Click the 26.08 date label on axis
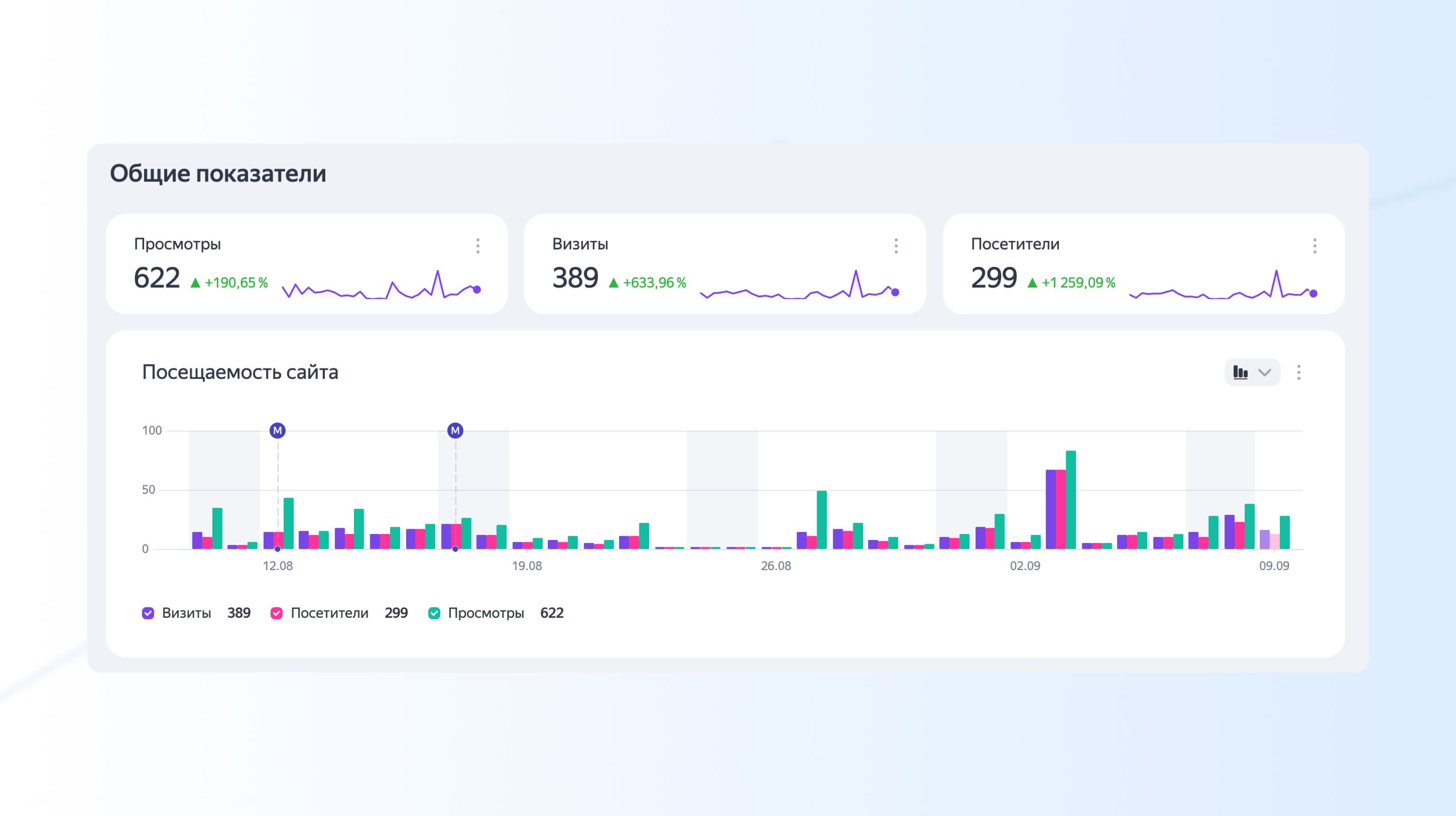1456x816 pixels. click(776, 566)
